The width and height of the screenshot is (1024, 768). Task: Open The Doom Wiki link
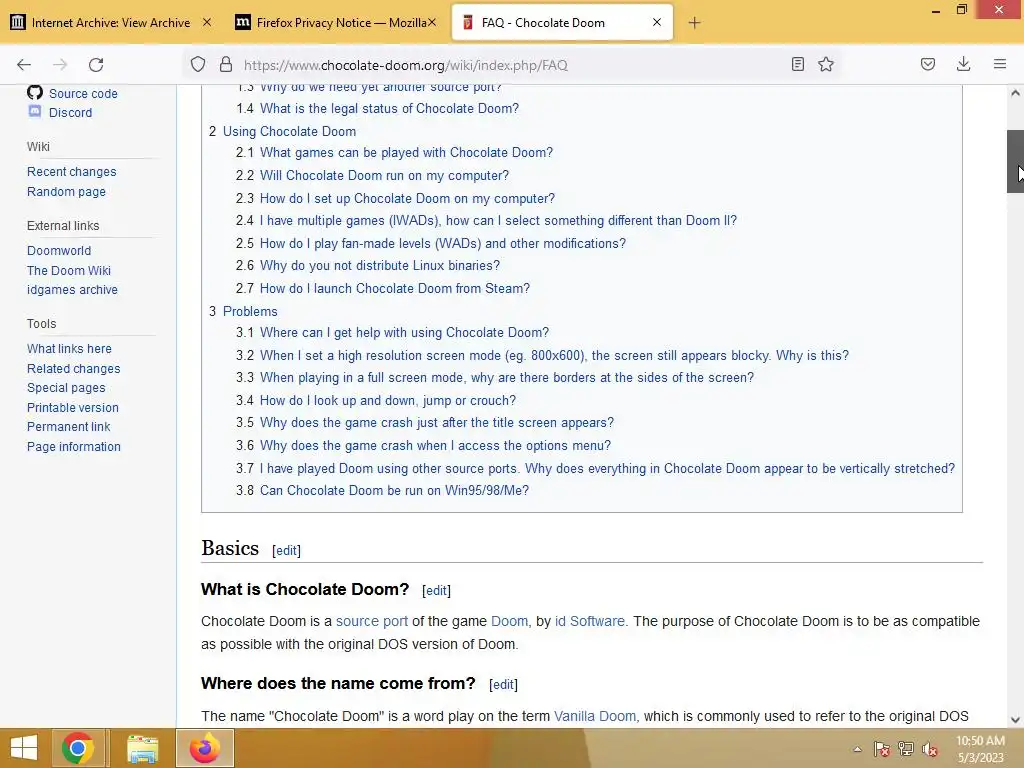click(x=69, y=270)
